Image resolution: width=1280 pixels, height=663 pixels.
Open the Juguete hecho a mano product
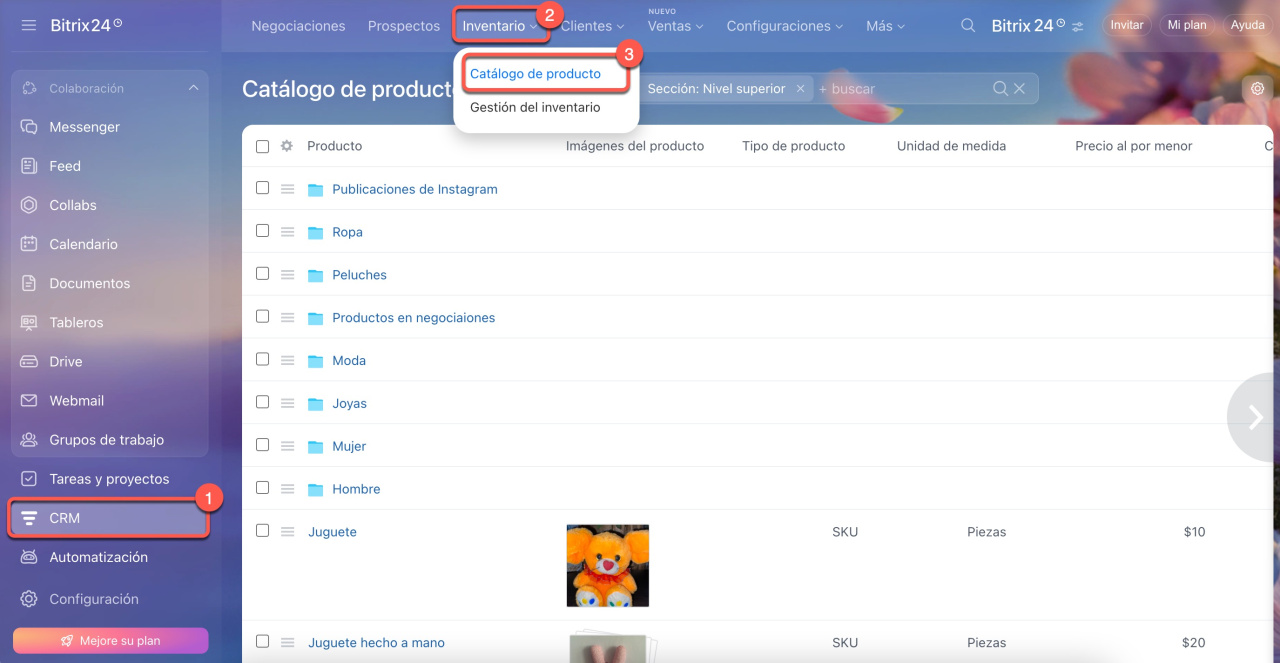tap(376, 643)
